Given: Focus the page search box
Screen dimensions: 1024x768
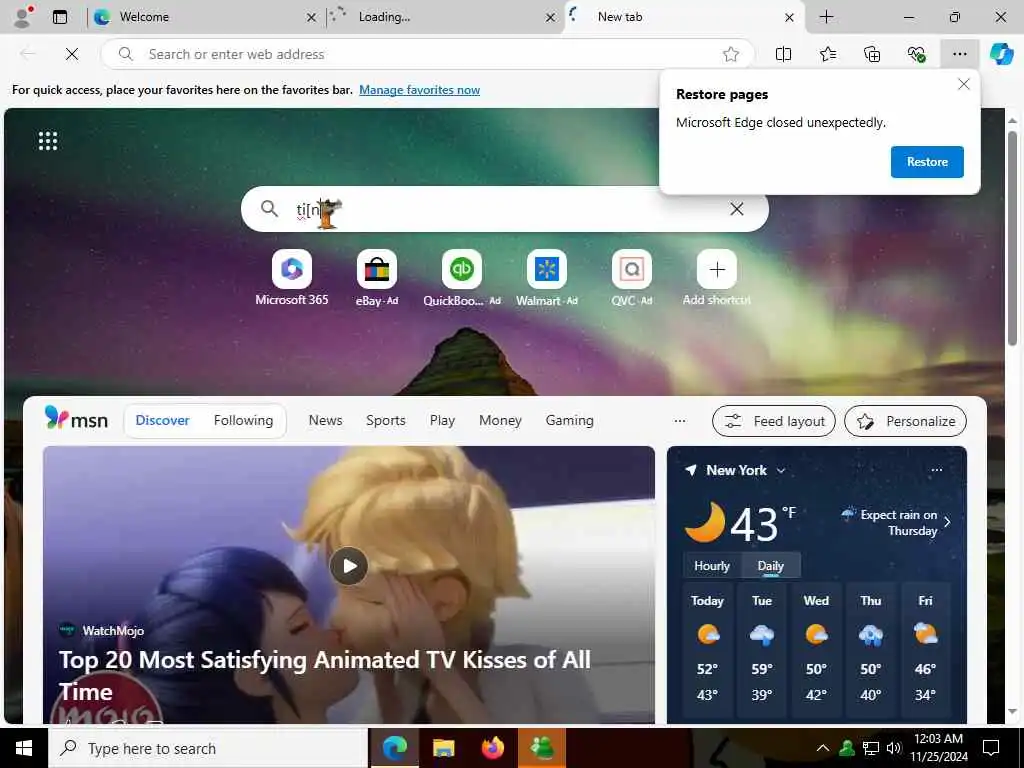Looking at the screenshot, I should (504, 209).
